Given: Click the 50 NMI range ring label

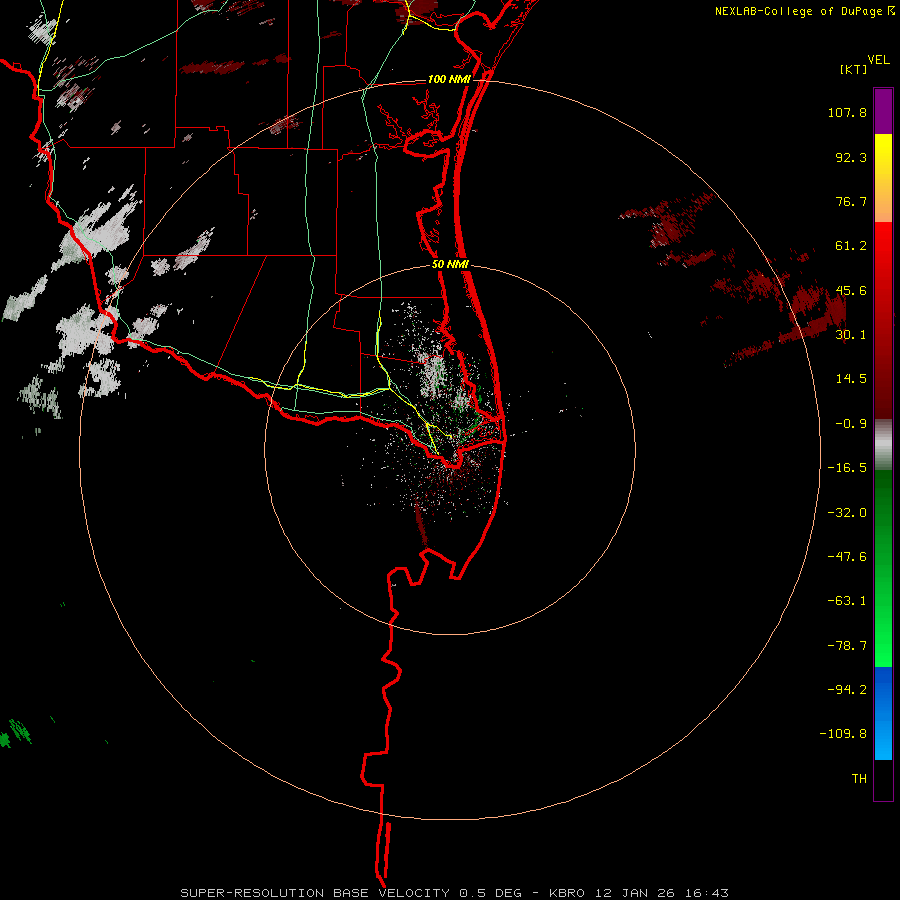Looking at the screenshot, I should coord(450,265).
